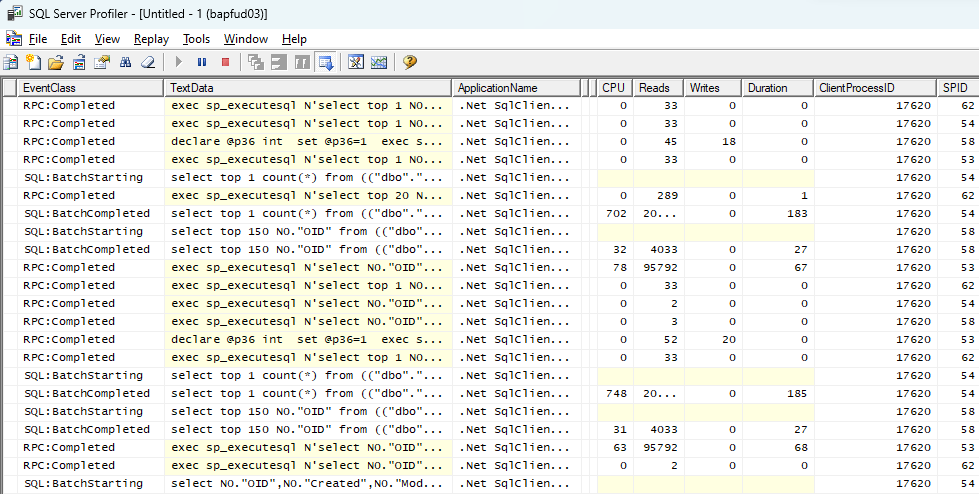Click the CPU value 31
Viewport: 979px width, 494px height.
click(619, 430)
